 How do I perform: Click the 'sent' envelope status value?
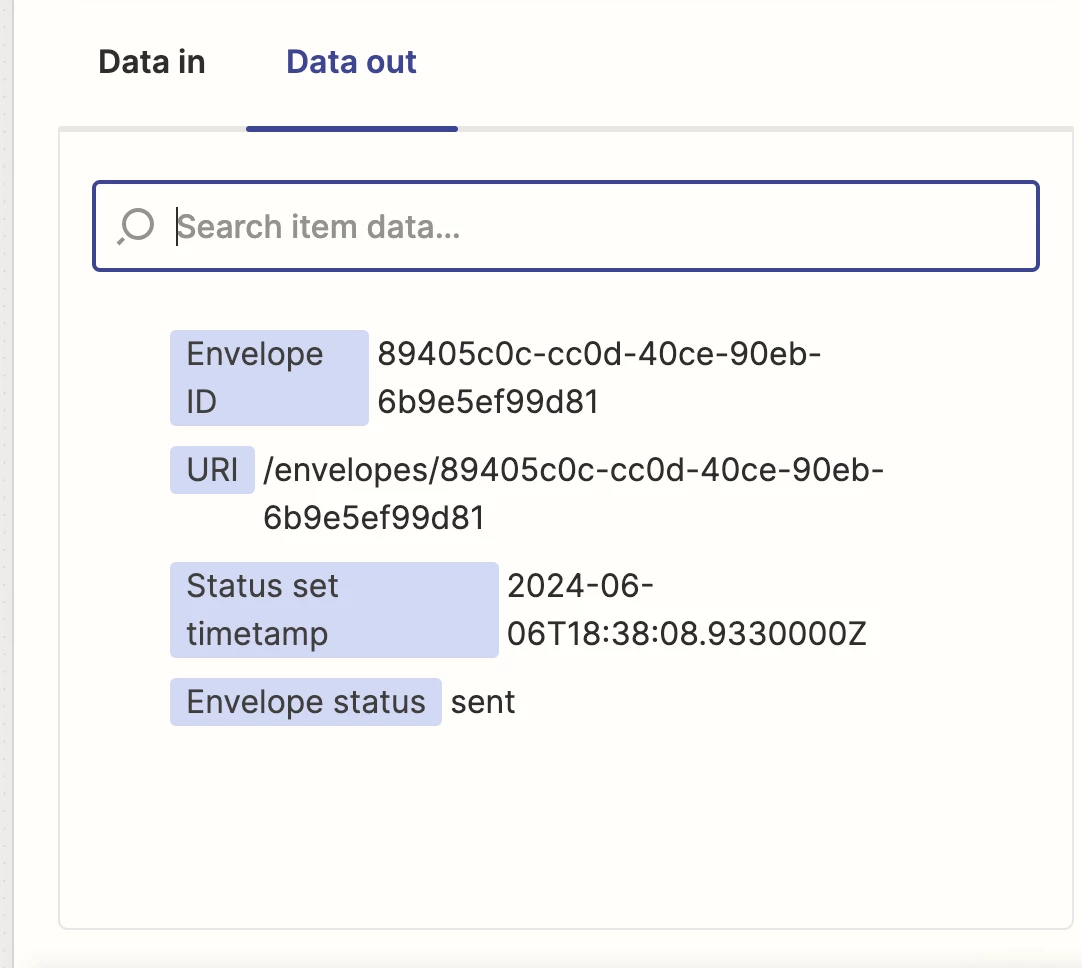click(x=483, y=702)
